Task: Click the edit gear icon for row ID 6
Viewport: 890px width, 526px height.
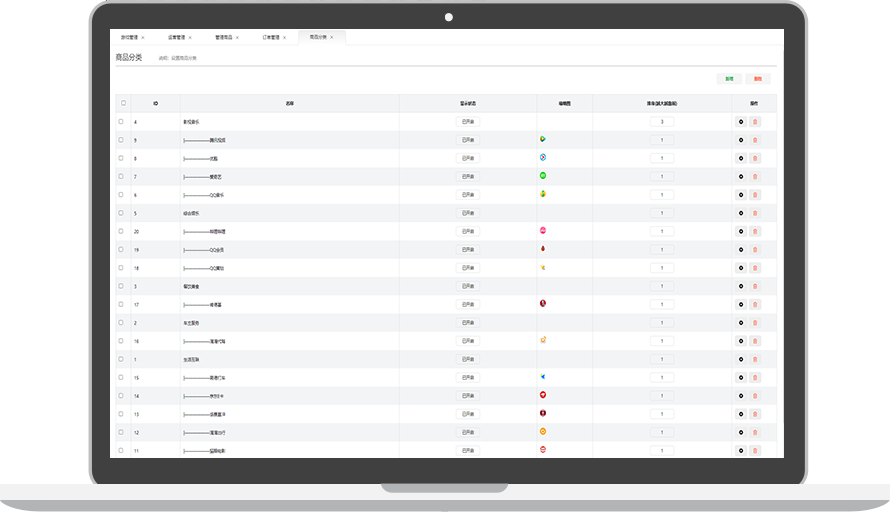Action: tap(741, 195)
